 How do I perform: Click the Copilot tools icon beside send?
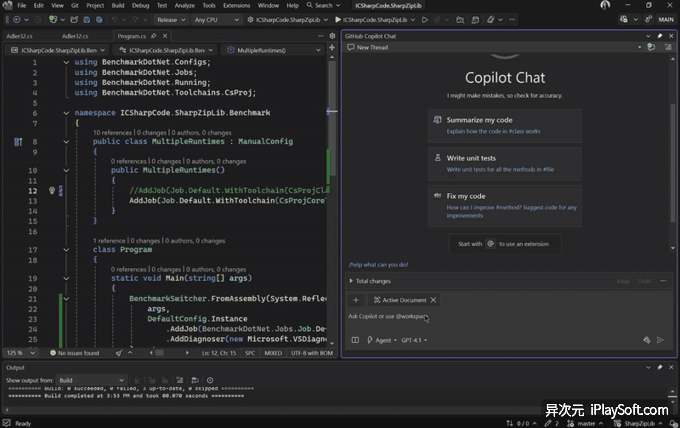645,340
